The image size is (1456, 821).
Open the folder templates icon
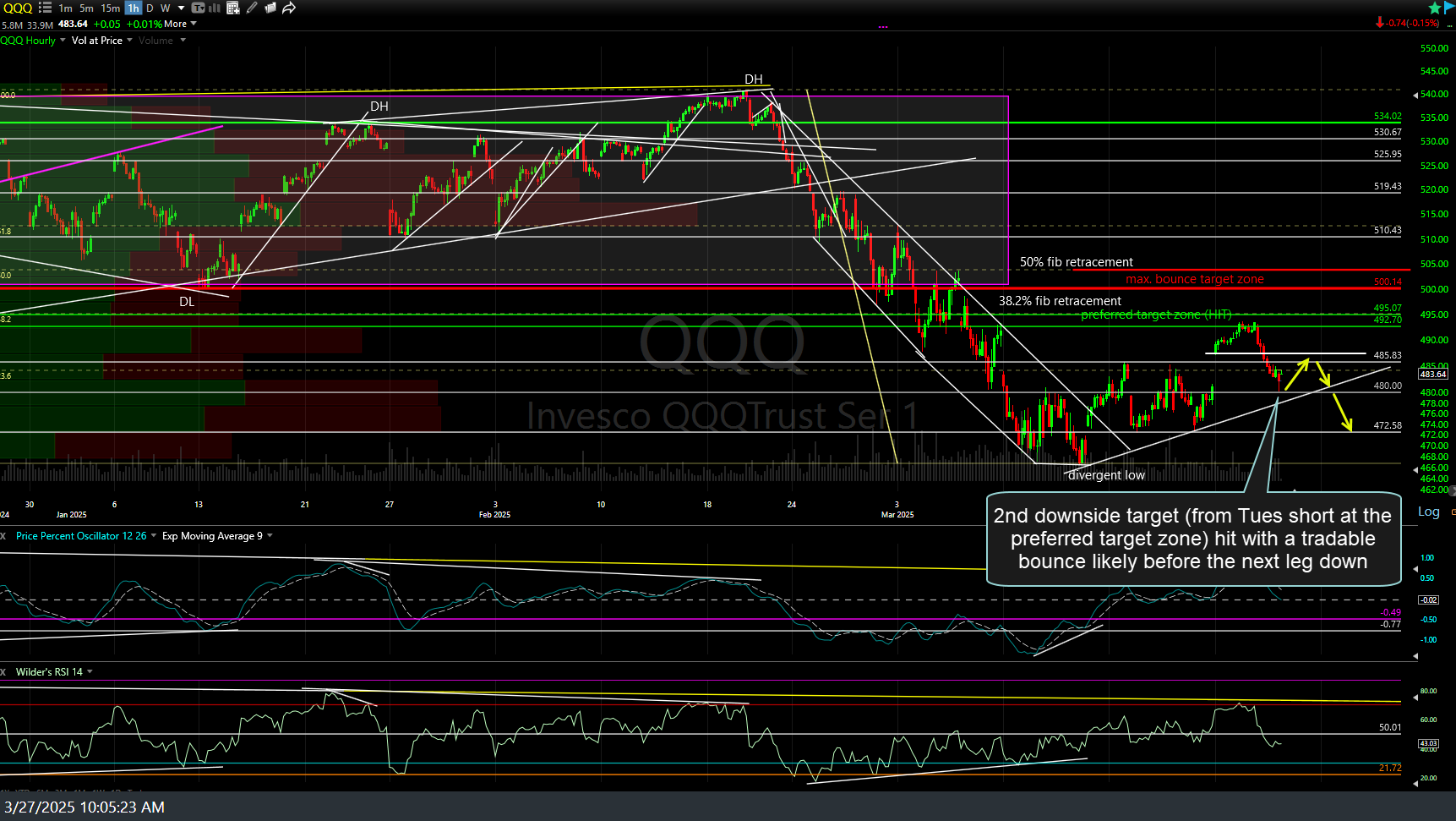pyautogui.click(x=270, y=8)
